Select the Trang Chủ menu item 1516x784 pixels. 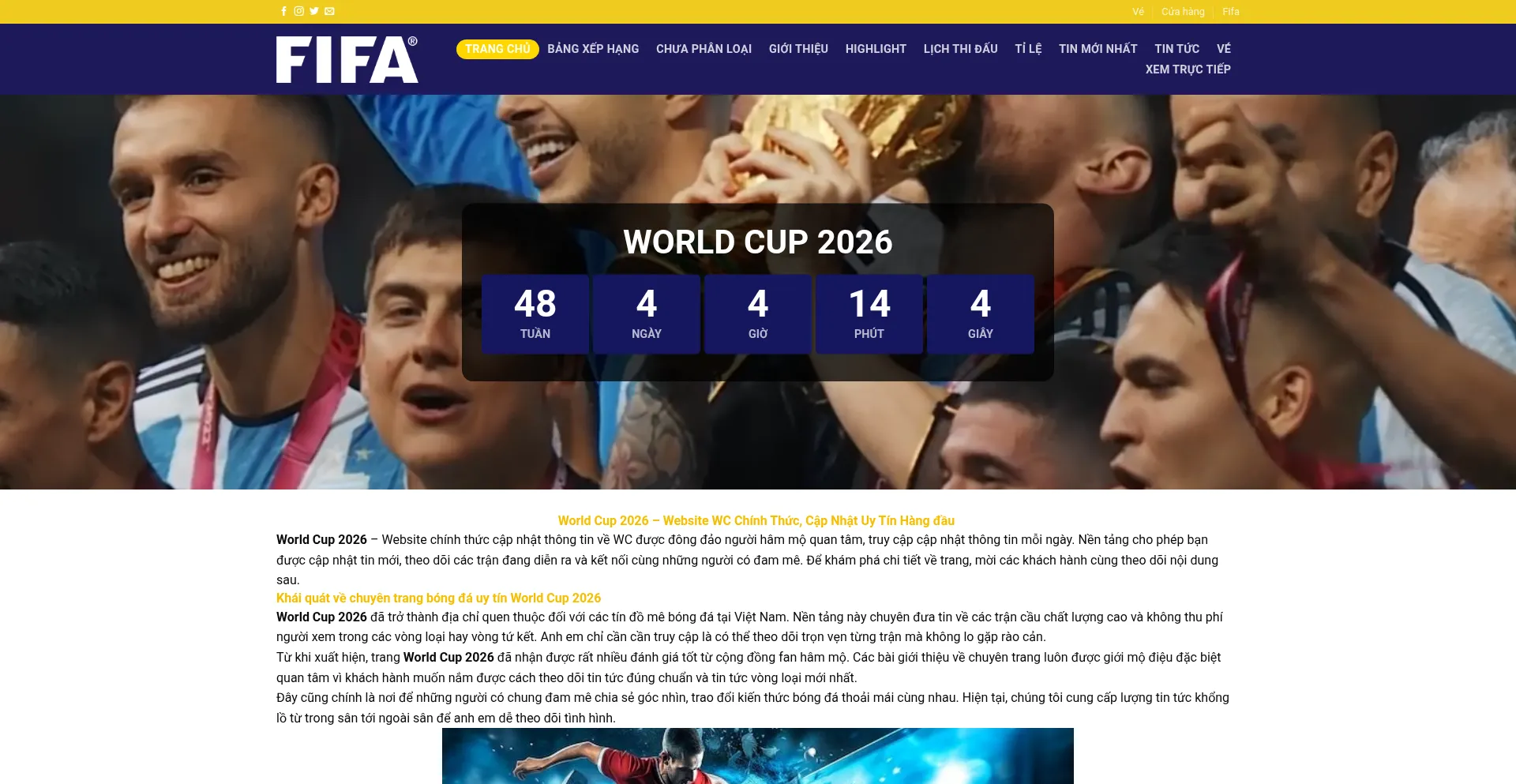pos(497,49)
